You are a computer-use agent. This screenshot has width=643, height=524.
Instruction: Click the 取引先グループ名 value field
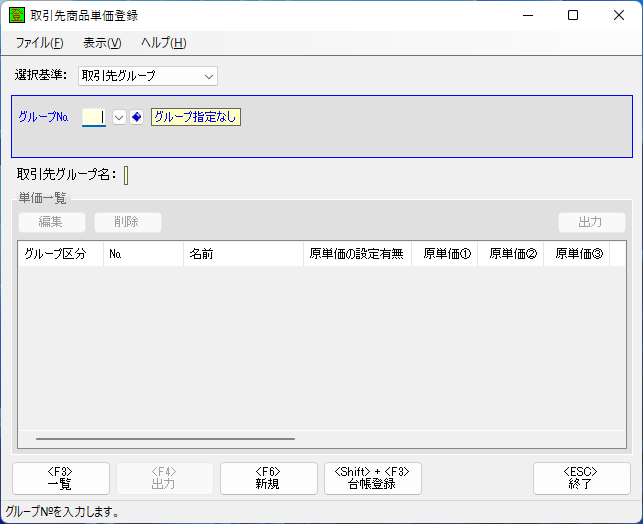(126, 175)
